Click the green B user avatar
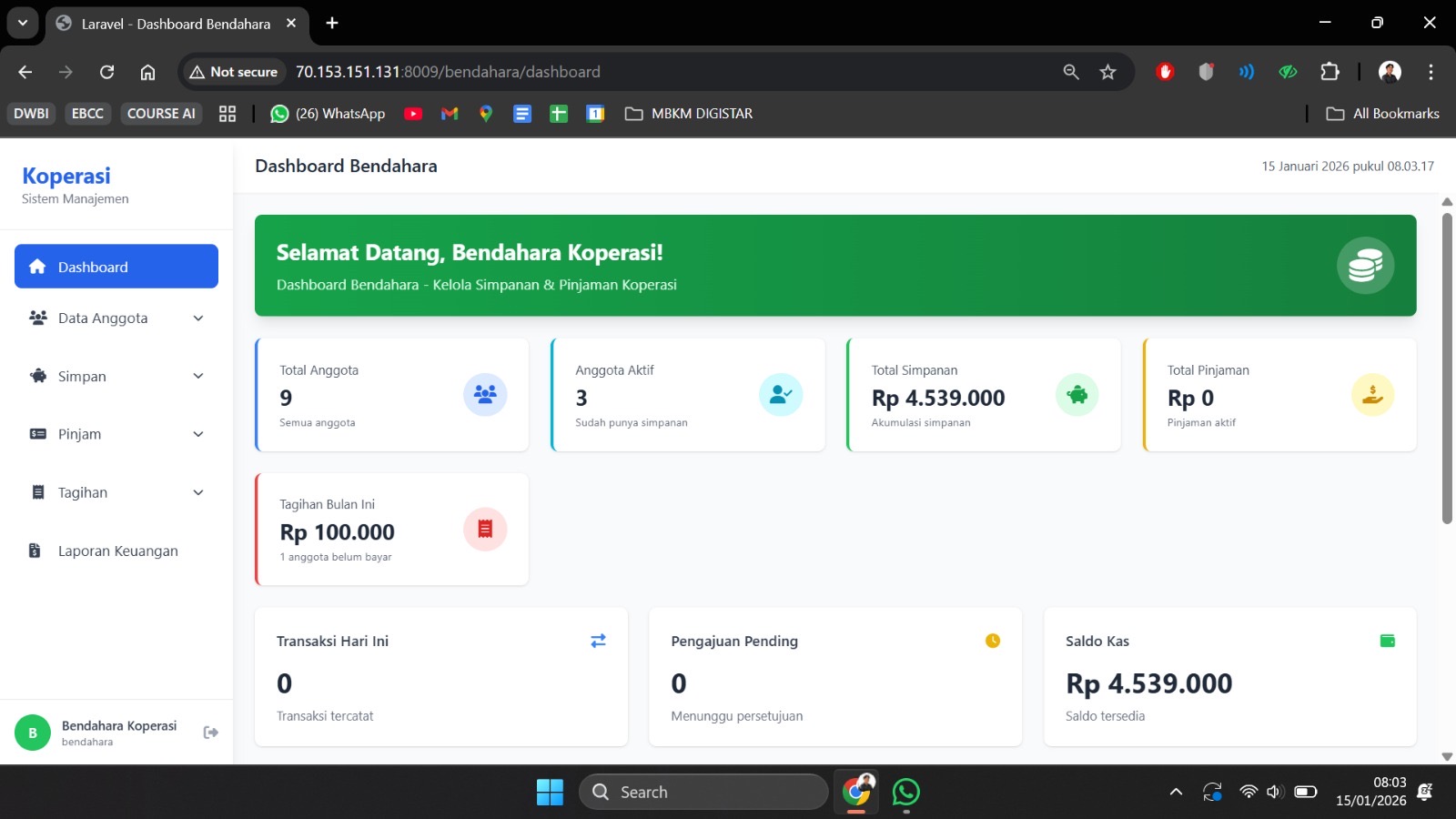This screenshot has height=819, width=1456. 33,733
